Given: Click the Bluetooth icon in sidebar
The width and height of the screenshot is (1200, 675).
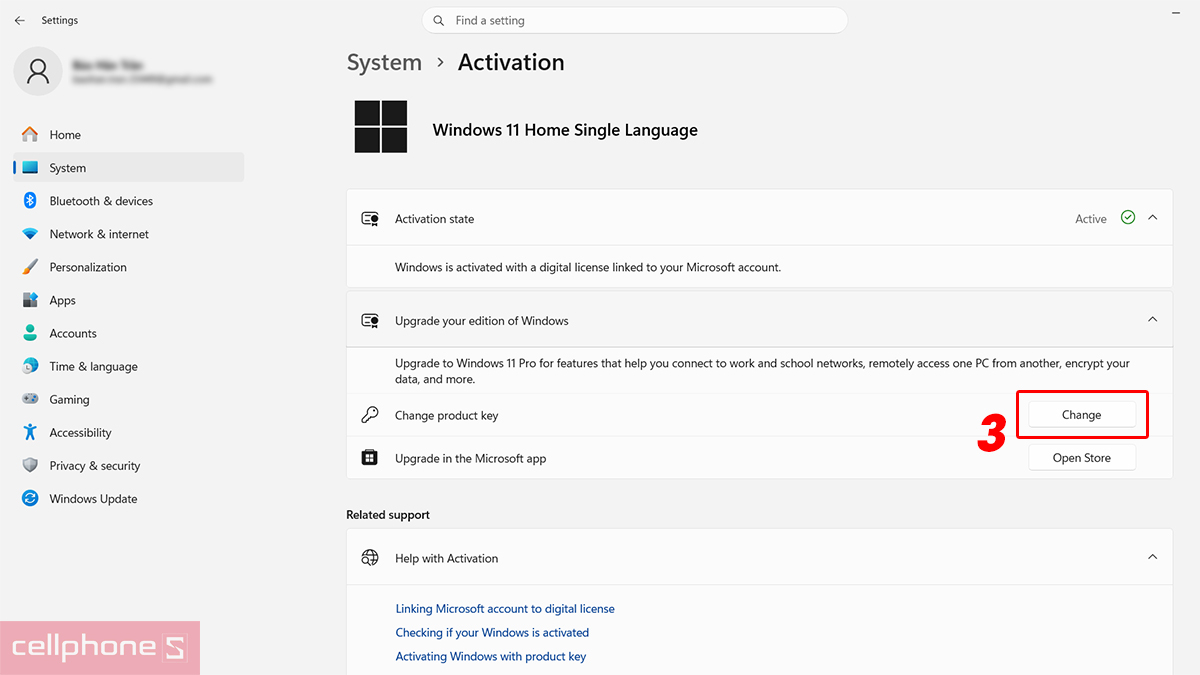Looking at the screenshot, I should 30,201.
